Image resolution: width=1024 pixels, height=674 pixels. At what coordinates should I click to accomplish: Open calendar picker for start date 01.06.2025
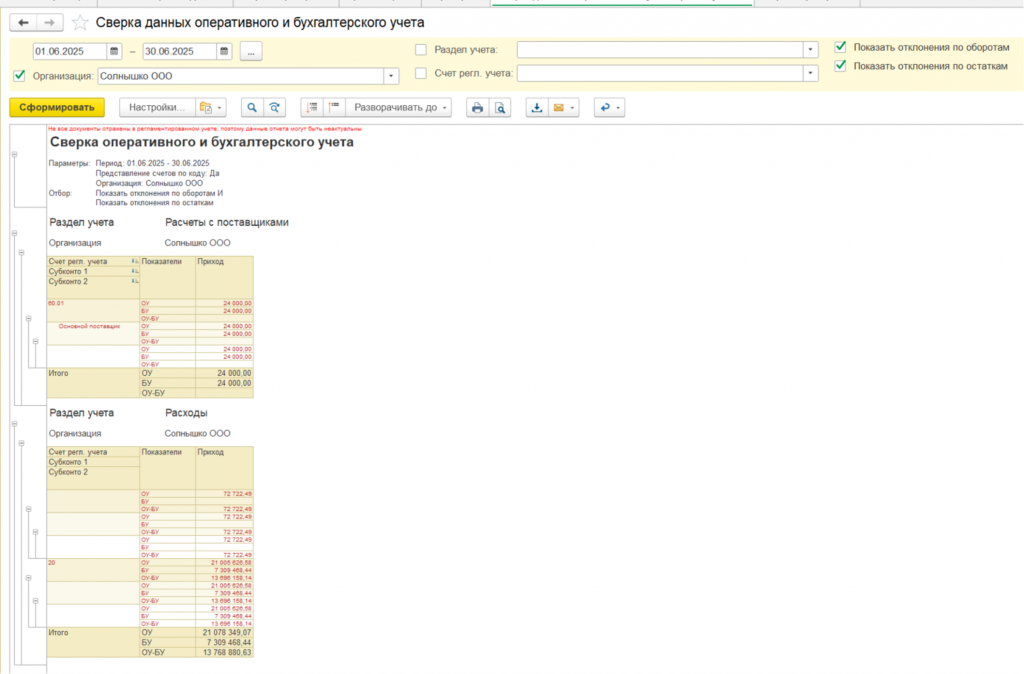point(115,51)
